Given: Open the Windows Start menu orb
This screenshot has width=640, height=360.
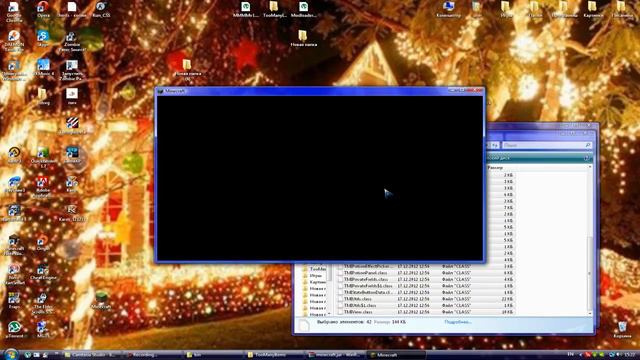Looking at the screenshot, I should click(x=11, y=355).
